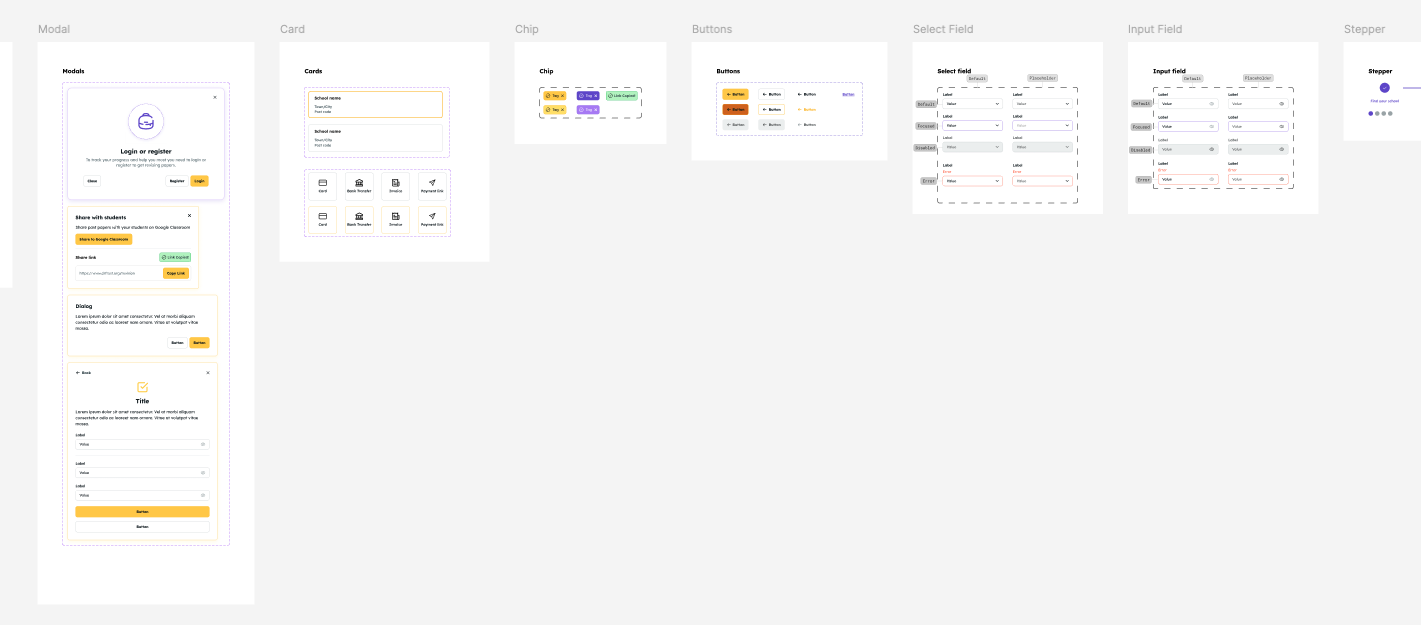The height and width of the screenshot is (625, 1421).
Task: Click the checkmark circle in Stepper
Action: coord(1385,88)
